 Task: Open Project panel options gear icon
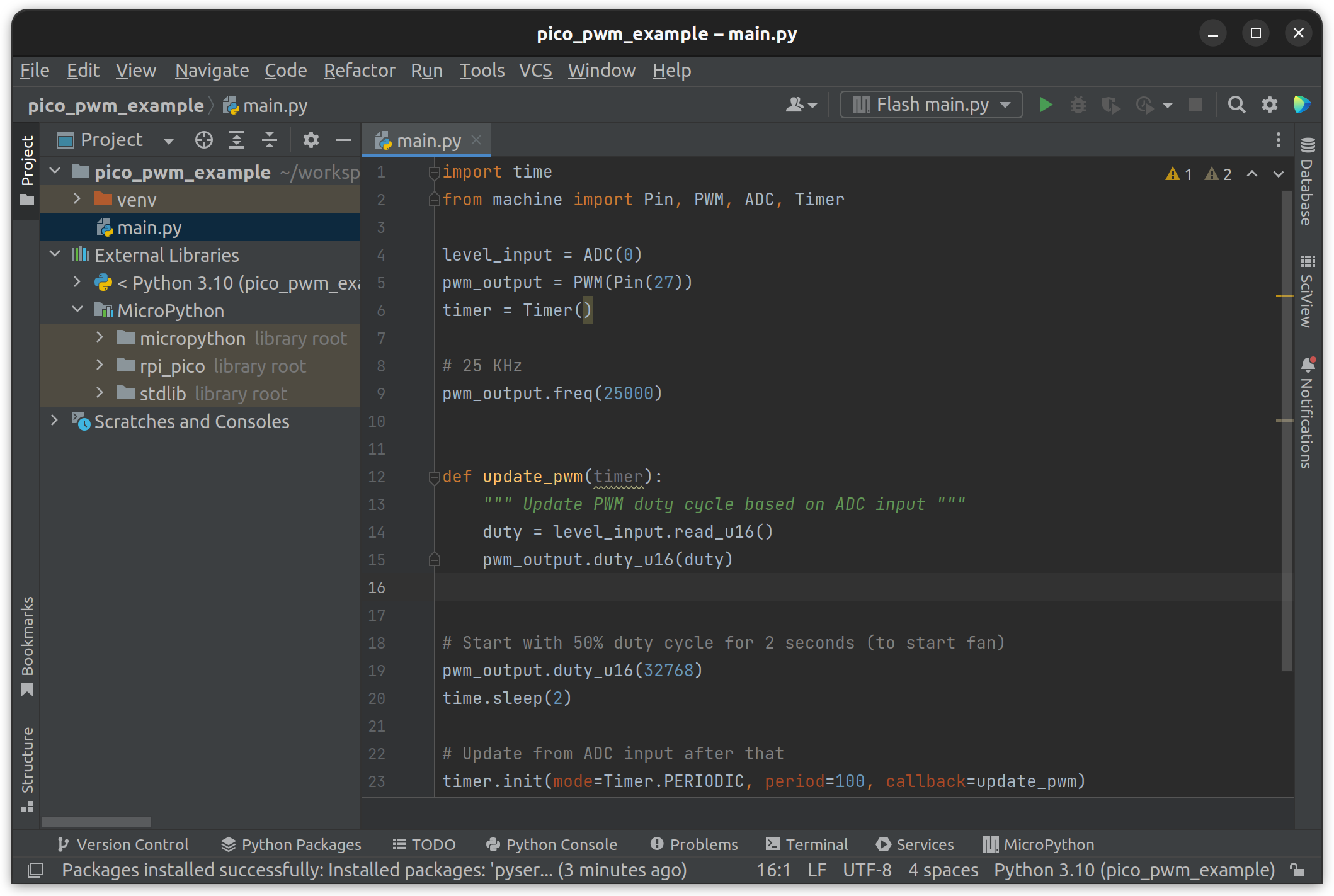pyautogui.click(x=311, y=140)
